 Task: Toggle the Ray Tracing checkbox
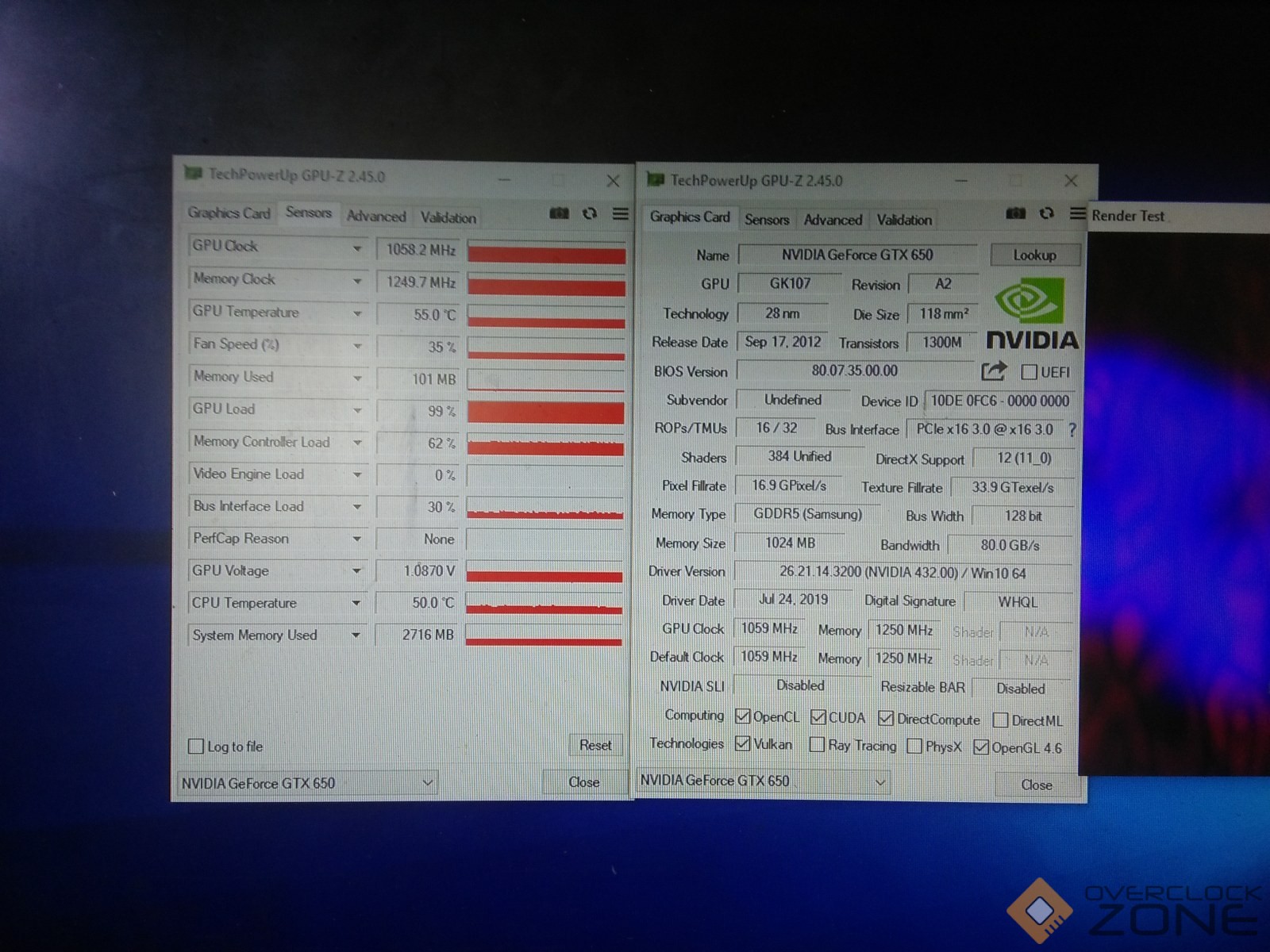817,745
